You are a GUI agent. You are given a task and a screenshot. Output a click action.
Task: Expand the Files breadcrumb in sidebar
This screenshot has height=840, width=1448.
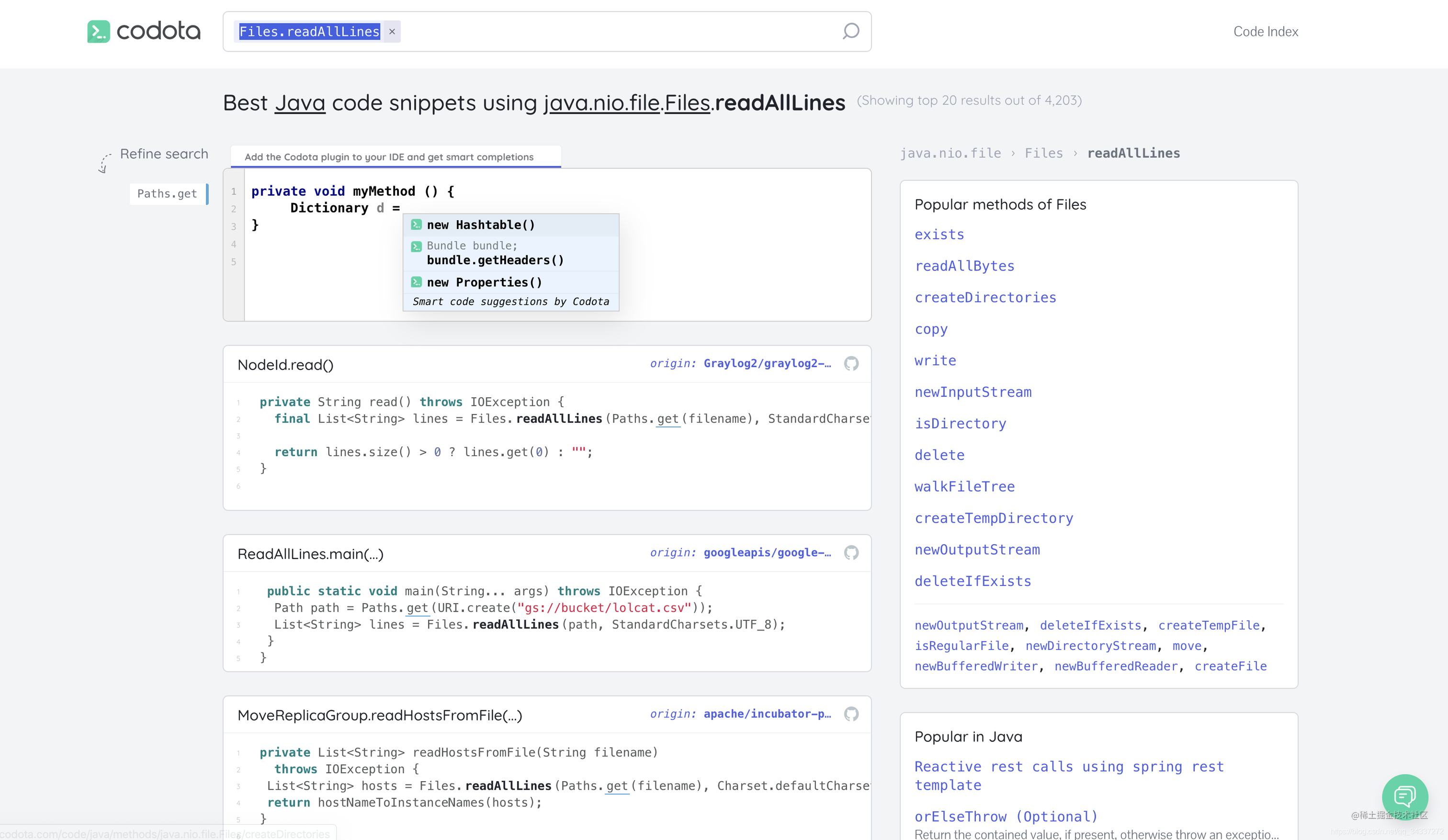pos(1043,153)
